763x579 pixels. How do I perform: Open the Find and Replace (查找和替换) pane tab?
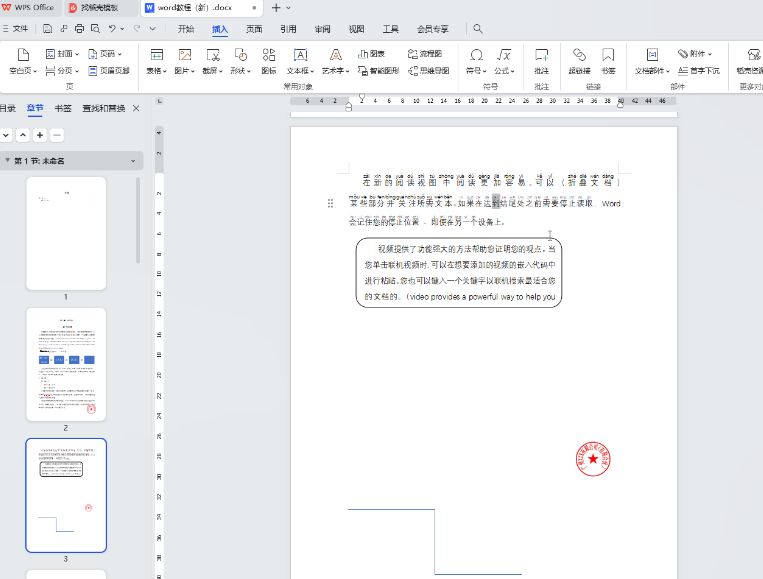click(x=104, y=108)
